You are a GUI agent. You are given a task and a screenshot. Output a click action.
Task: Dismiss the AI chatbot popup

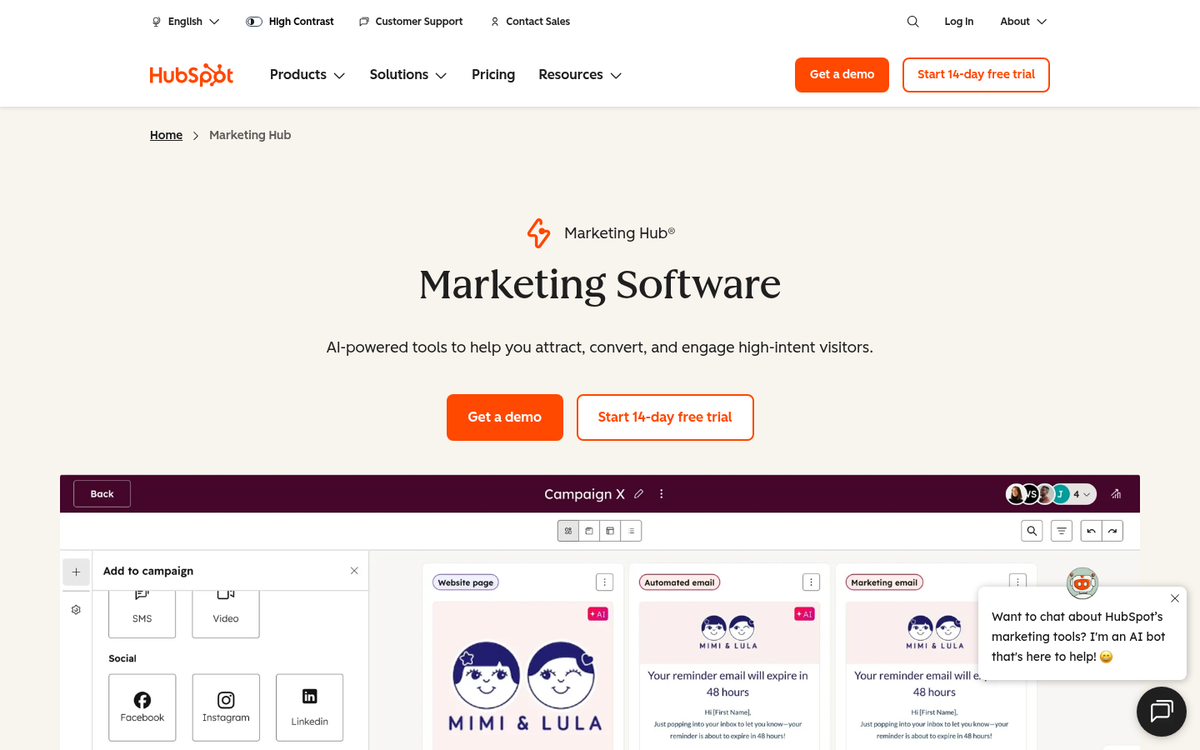pyautogui.click(x=1174, y=598)
